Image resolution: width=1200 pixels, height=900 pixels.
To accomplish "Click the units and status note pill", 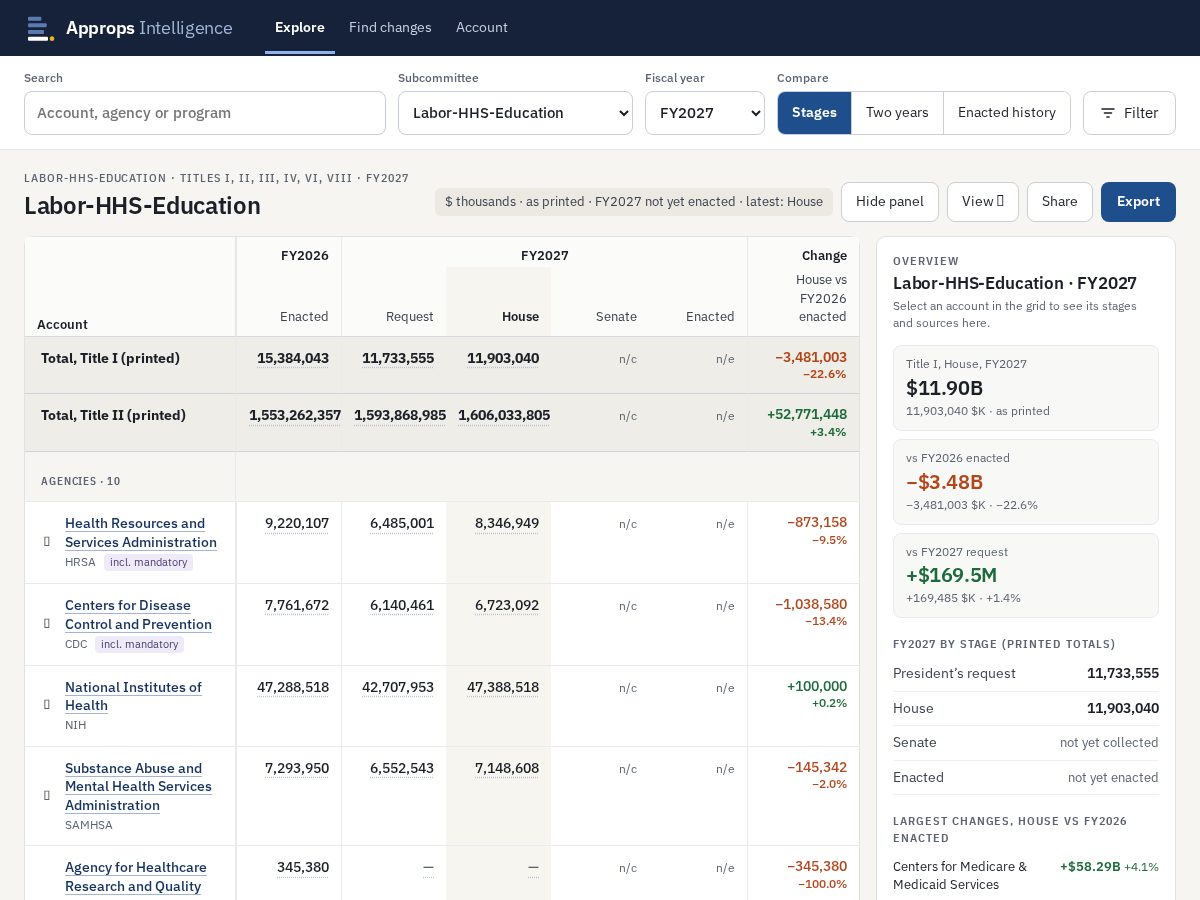I will pos(634,202).
